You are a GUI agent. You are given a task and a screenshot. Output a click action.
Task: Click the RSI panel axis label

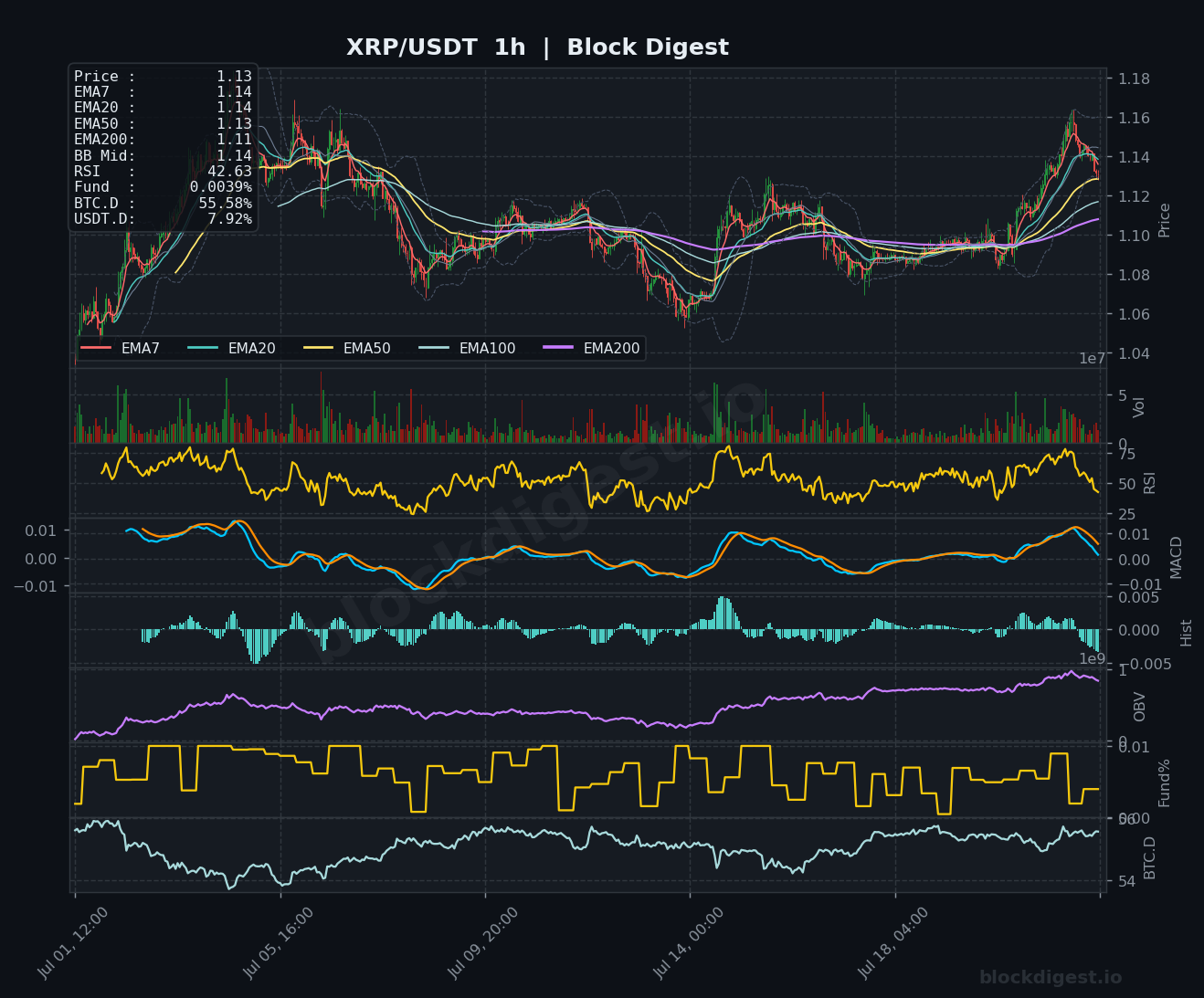click(1150, 482)
